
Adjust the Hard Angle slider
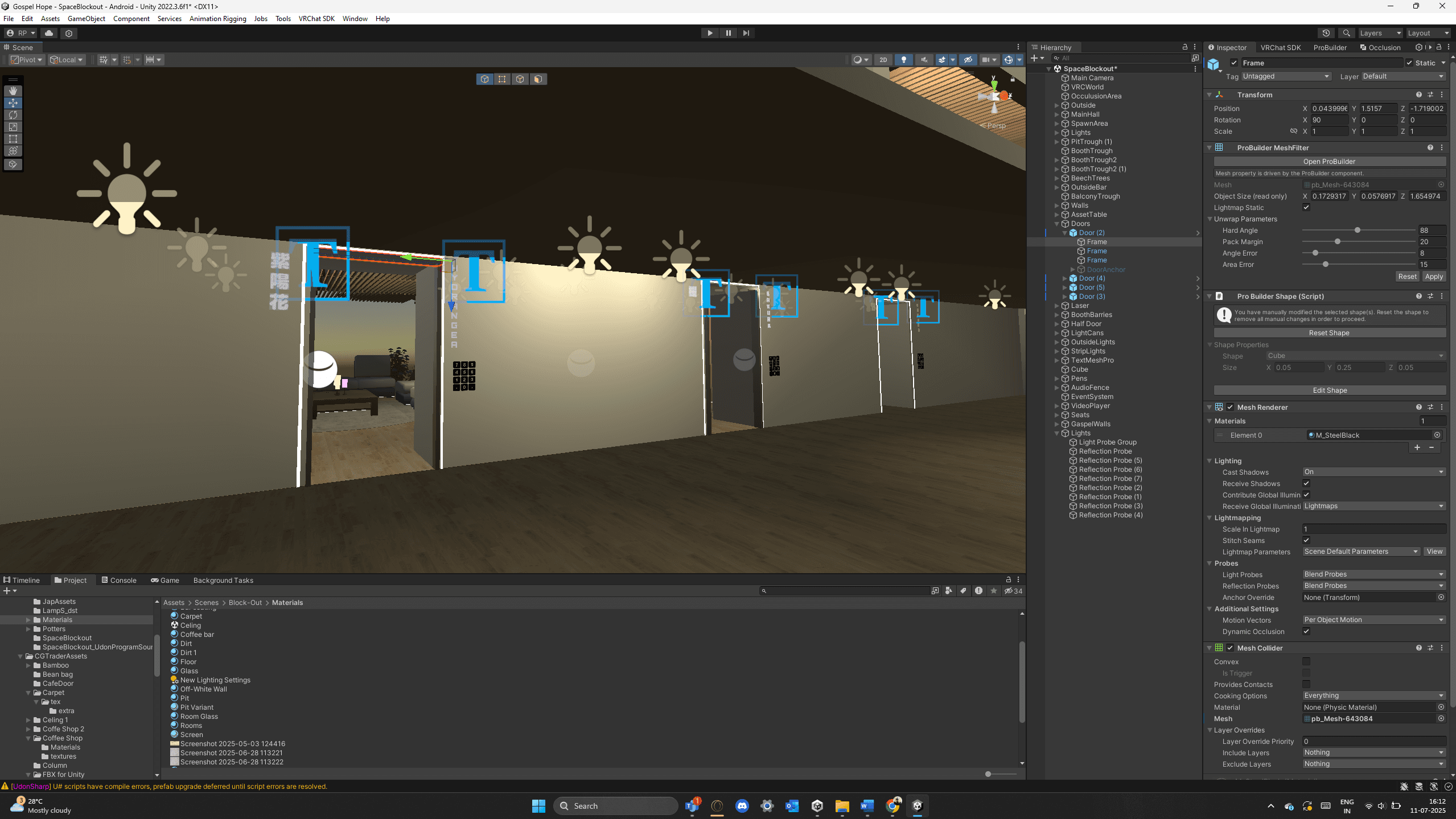click(x=1358, y=231)
